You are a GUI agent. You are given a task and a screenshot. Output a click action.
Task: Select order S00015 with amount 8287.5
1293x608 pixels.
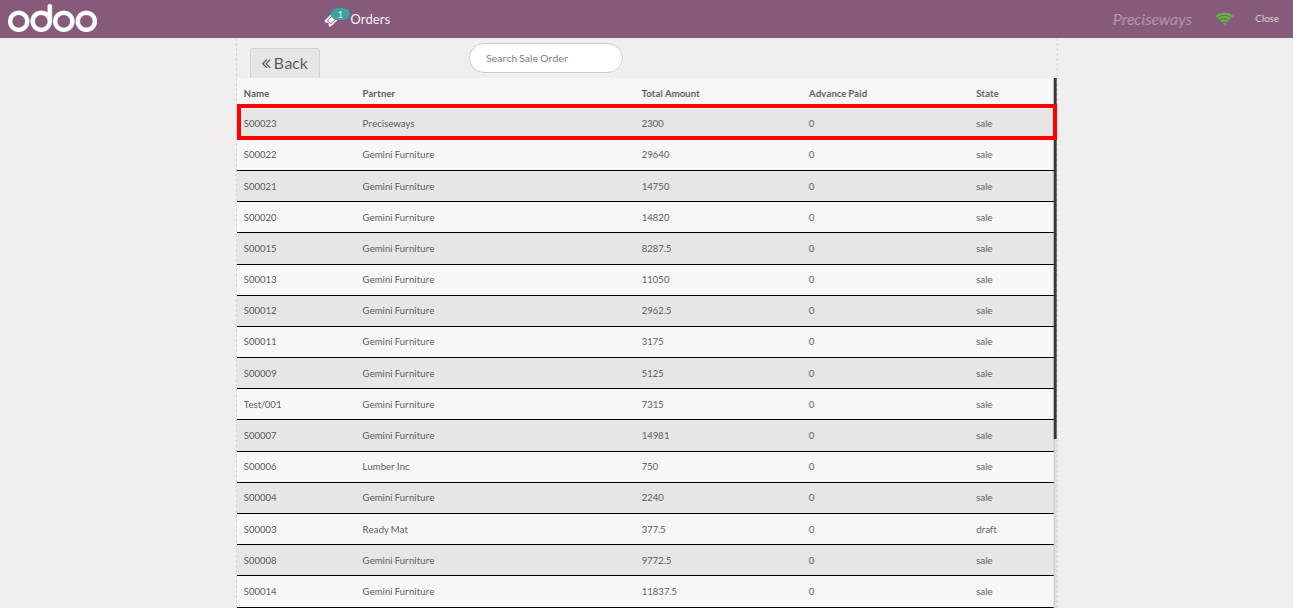(646, 248)
